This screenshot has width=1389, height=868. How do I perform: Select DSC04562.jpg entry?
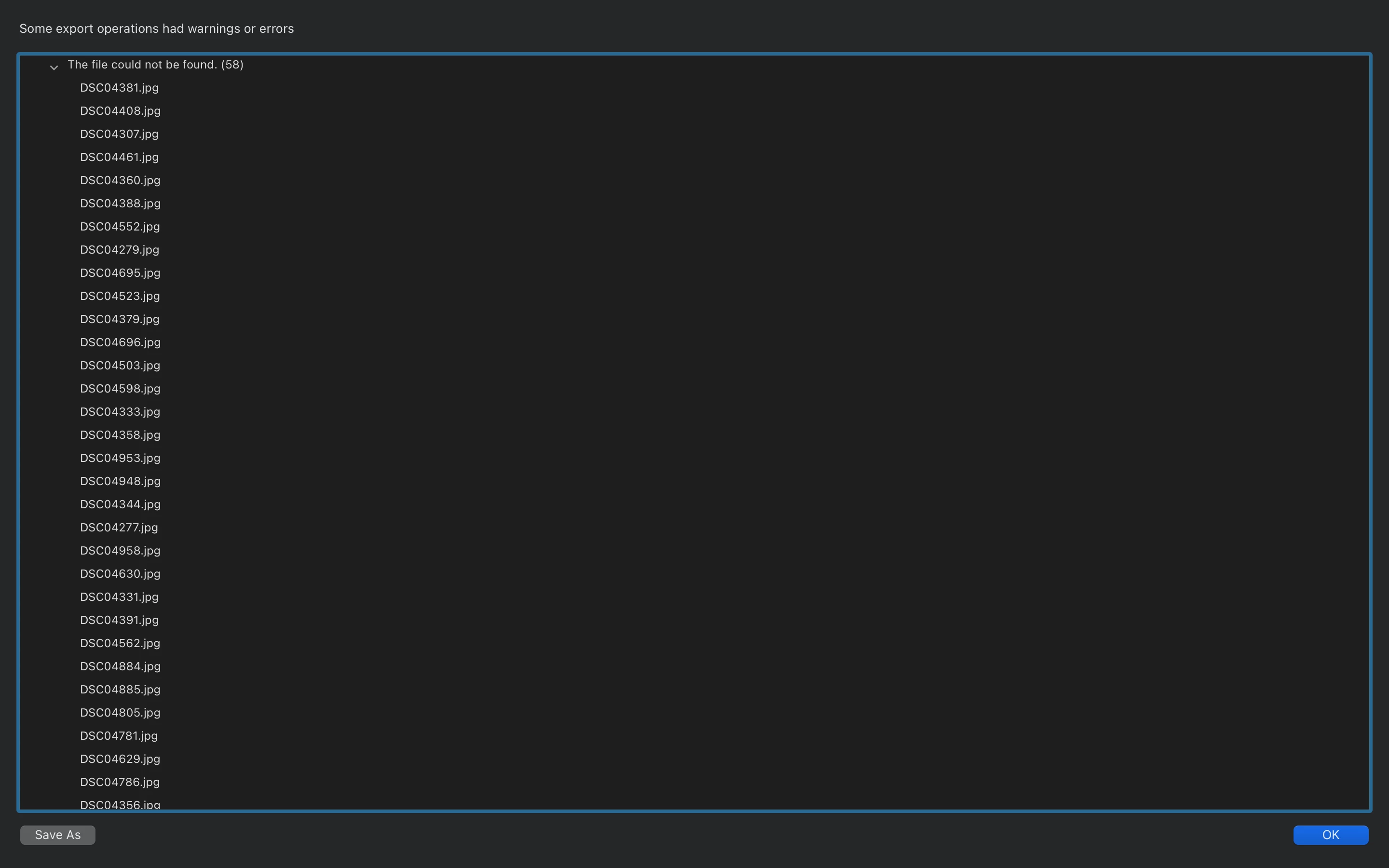120,643
